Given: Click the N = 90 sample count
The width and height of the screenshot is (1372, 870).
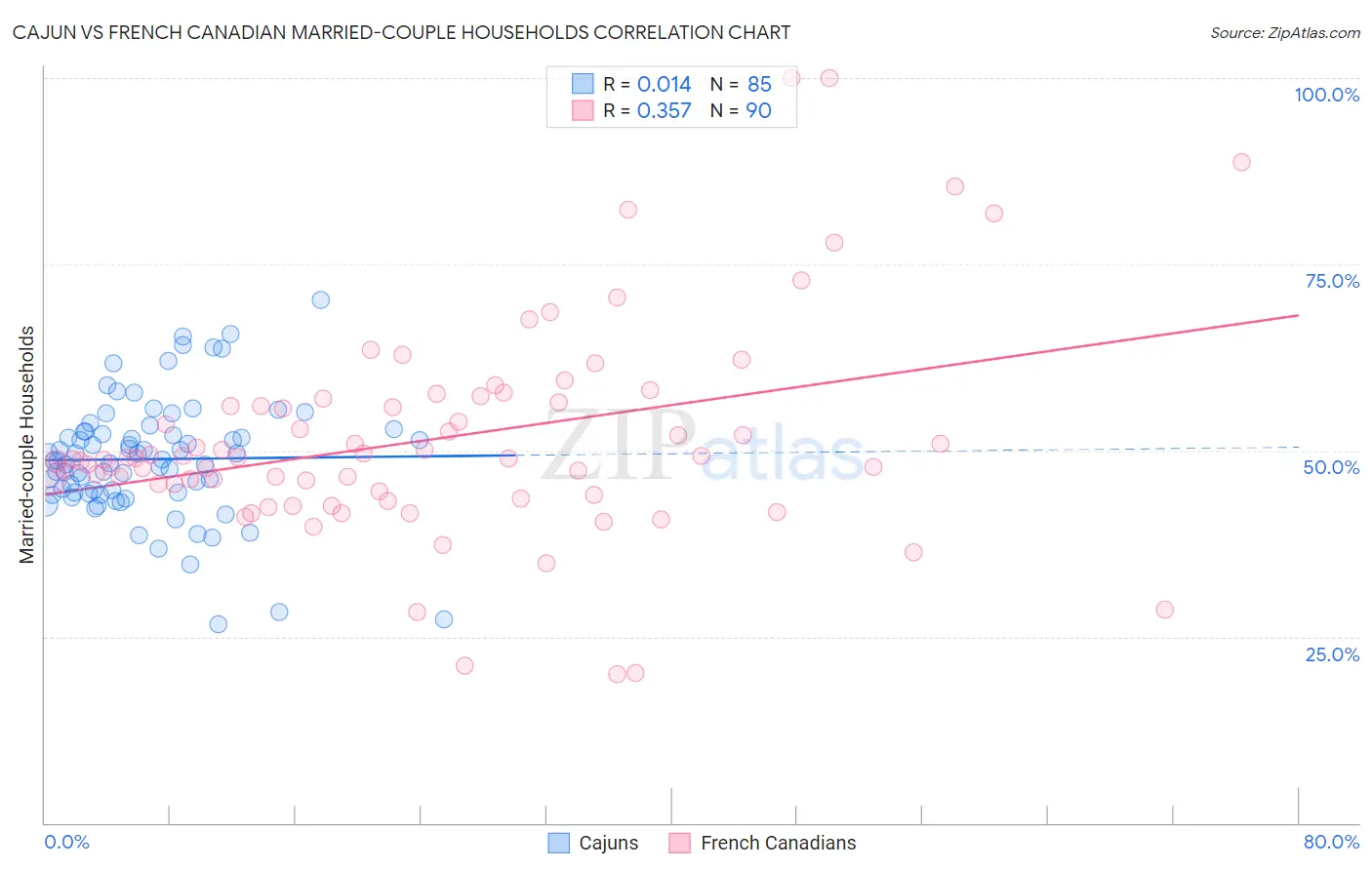Looking at the screenshot, I should pyautogui.click(x=741, y=110).
